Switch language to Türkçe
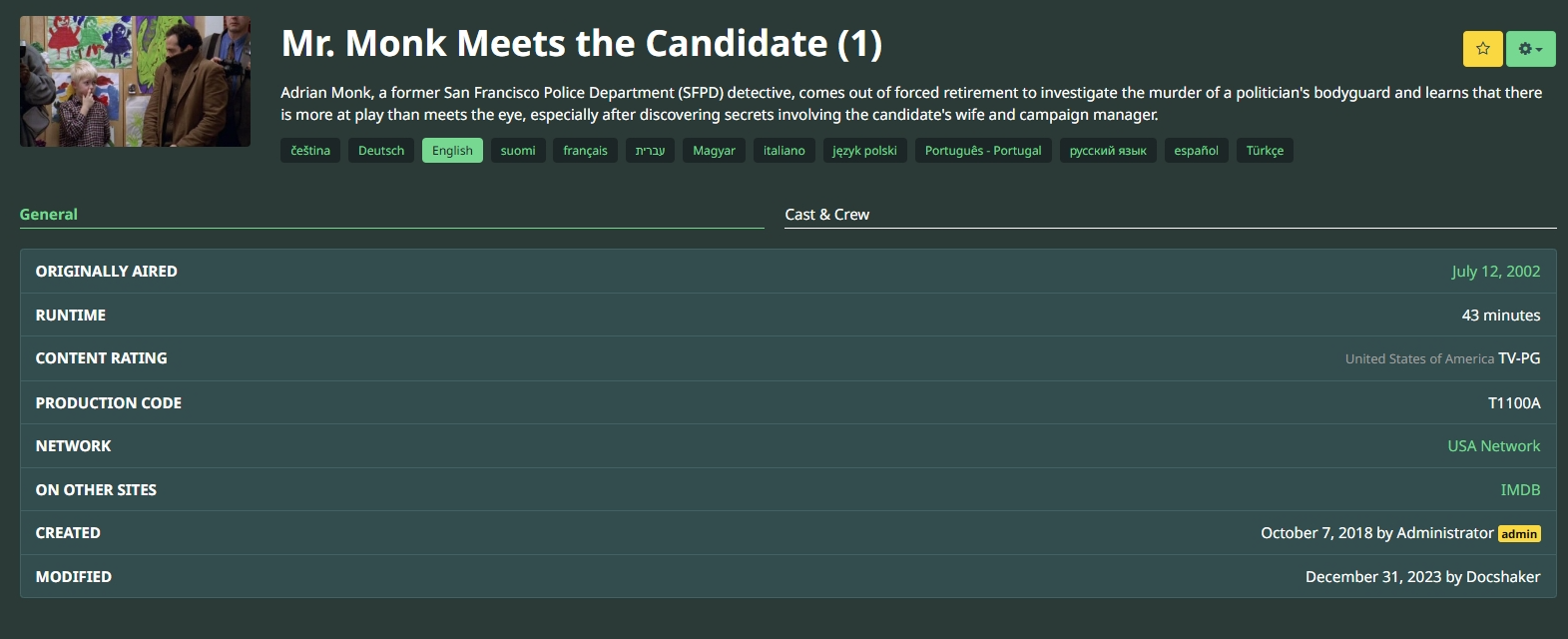The height and width of the screenshot is (639, 1568). (x=1265, y=151)
